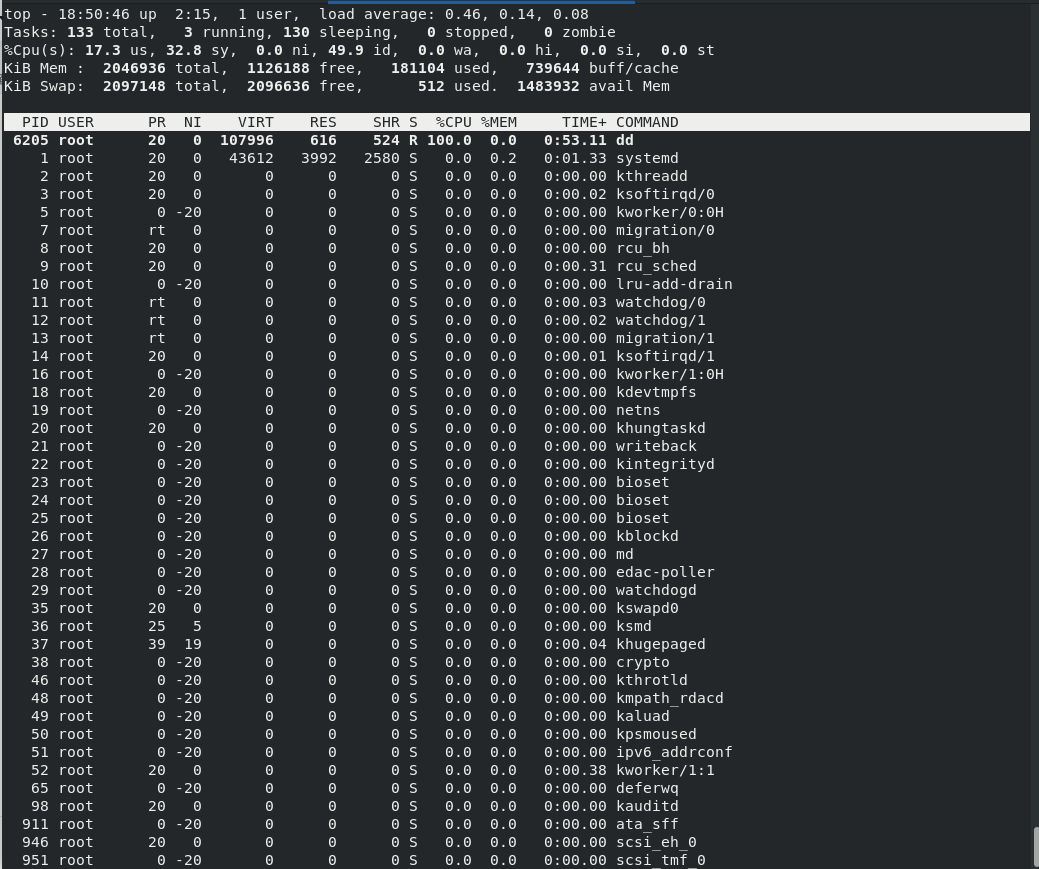This screenshot has width=1039, height=869.
Task: Select the writeback process entry
Action: [656, 446]
